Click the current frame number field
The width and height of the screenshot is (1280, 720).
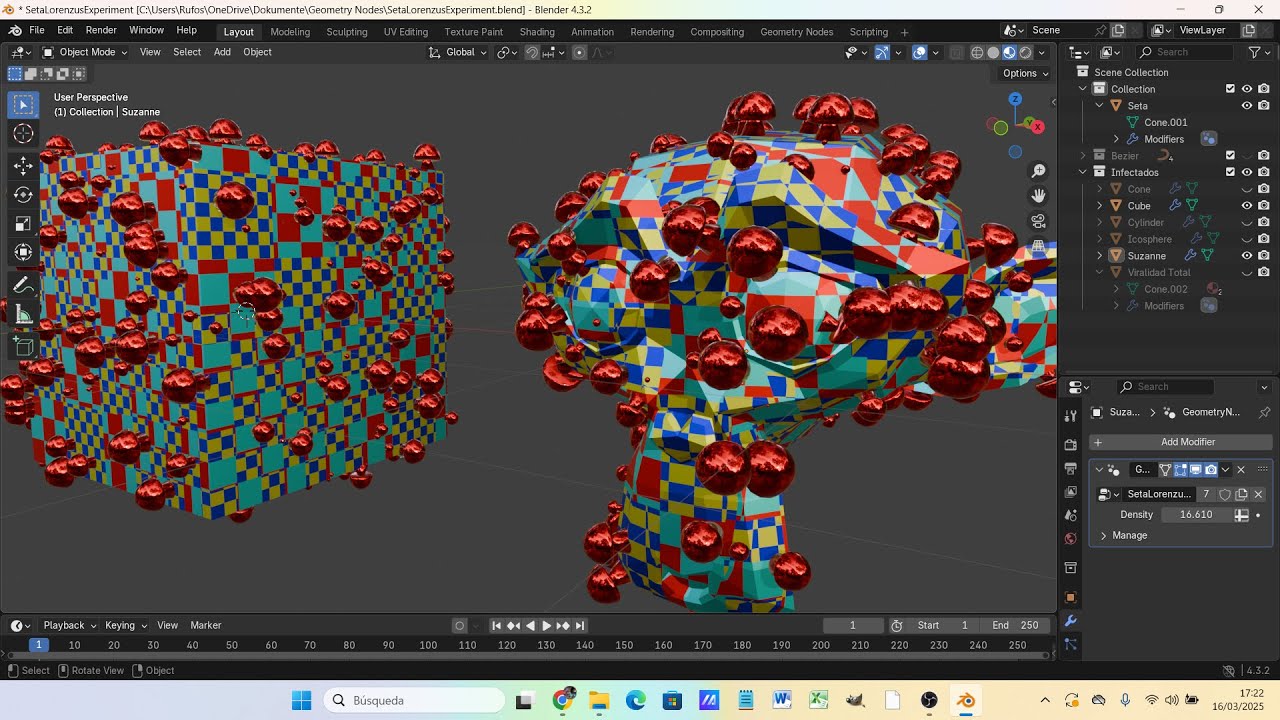tap(853, 625)
